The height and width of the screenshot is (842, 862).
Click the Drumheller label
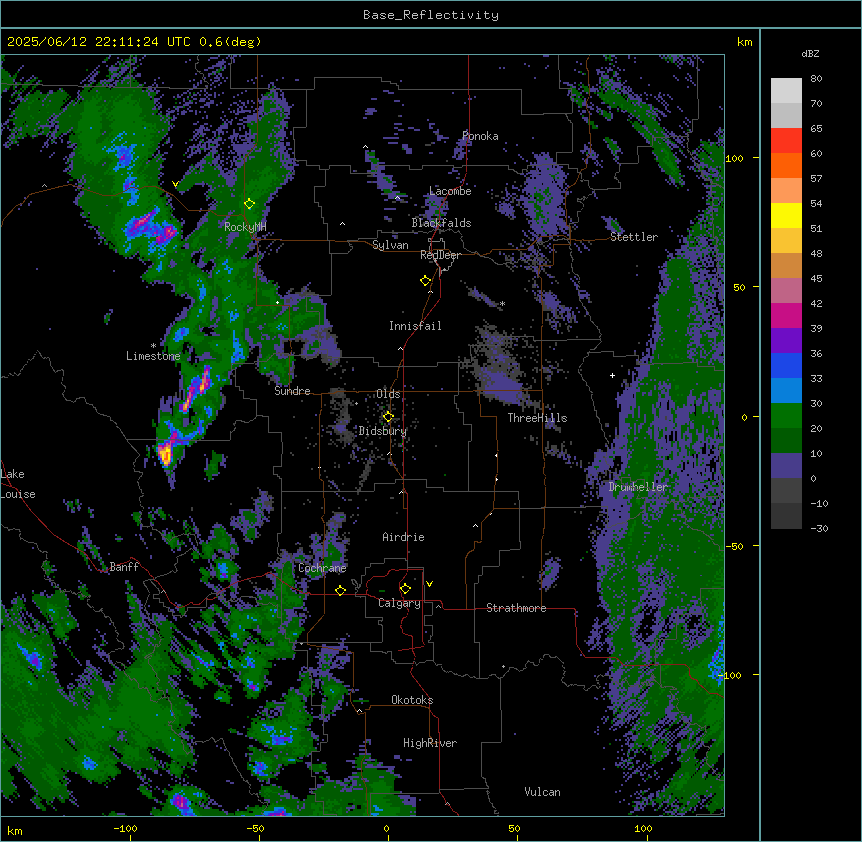pyautogui.click(x=638, y=487)
